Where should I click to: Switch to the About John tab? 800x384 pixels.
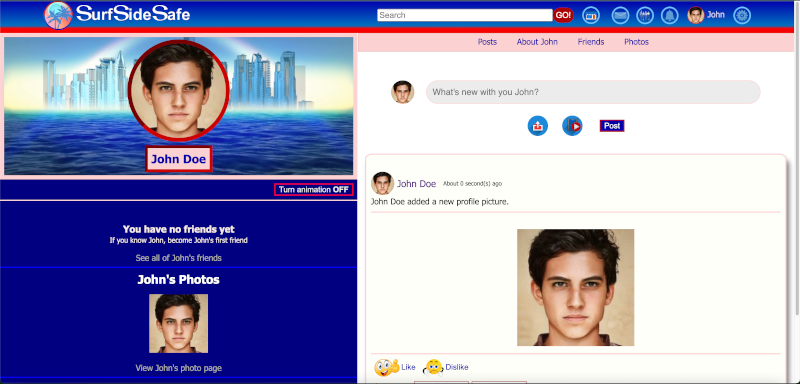point(537,42)
